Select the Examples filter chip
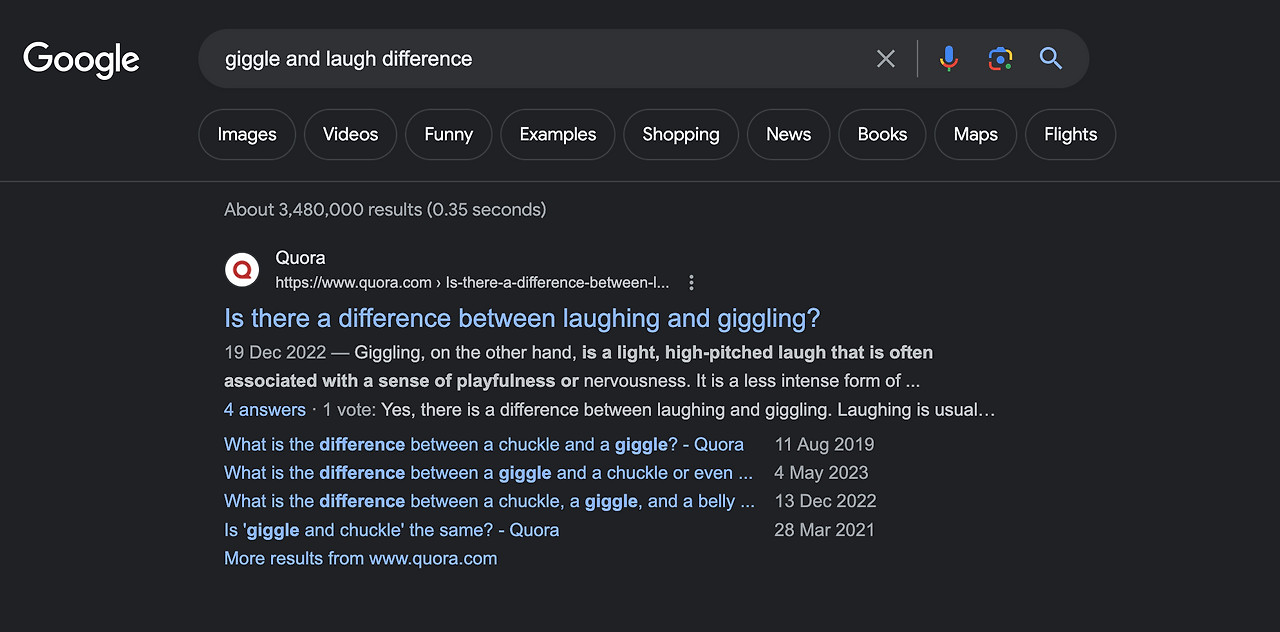Image resolution: width=1280 pixels, height=632 pixels. tap(558, 134)
